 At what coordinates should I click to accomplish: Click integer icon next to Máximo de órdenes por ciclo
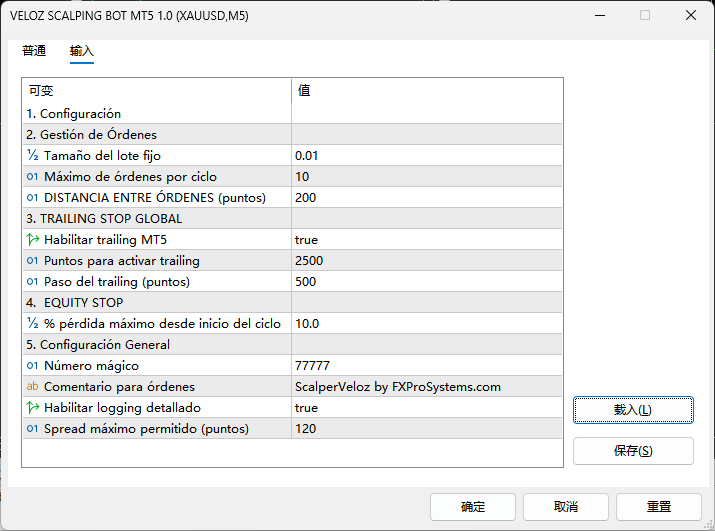pyautogui.click(x=32, y=177)
